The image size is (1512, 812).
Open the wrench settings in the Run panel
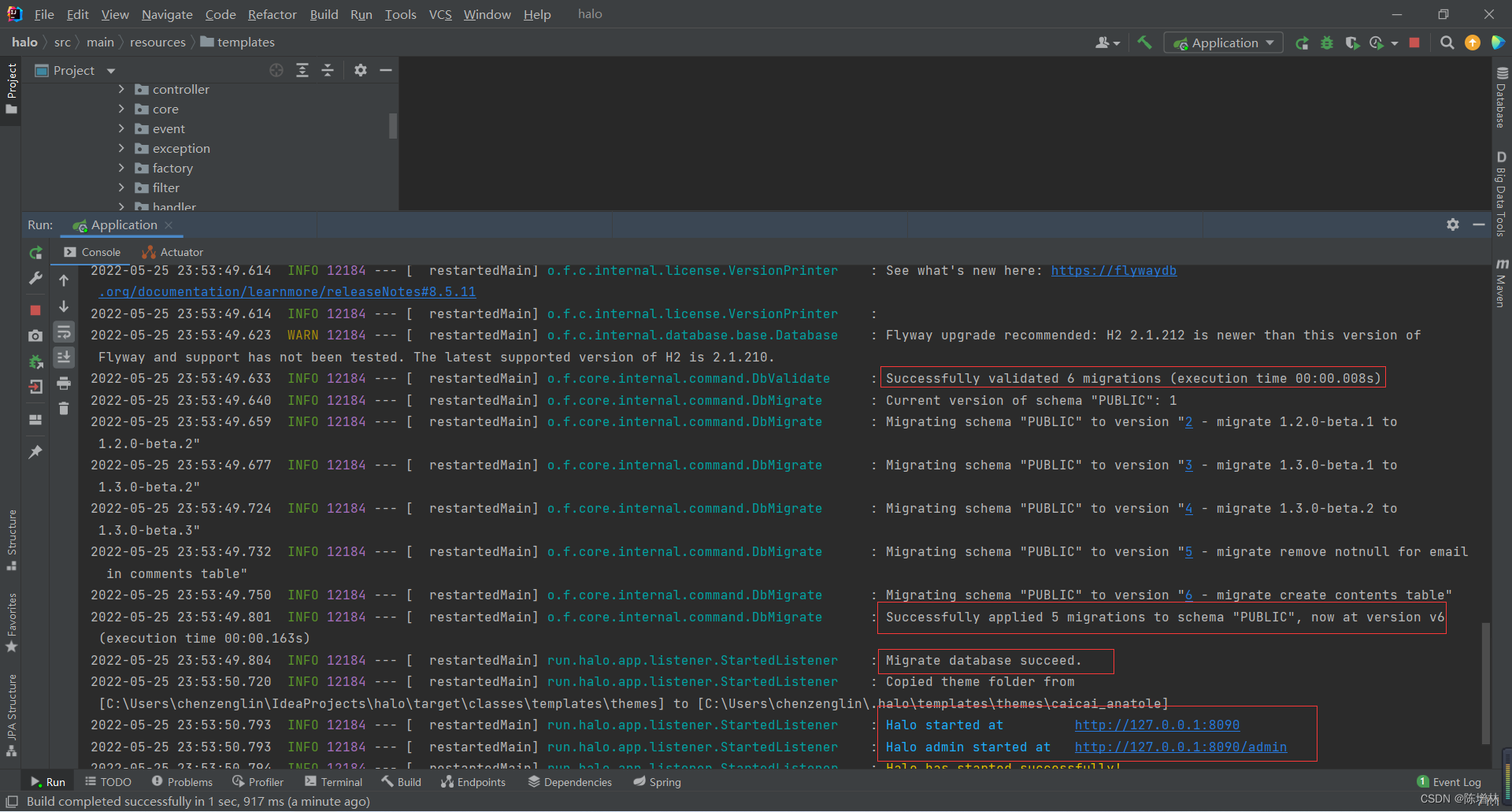point(35,279)
